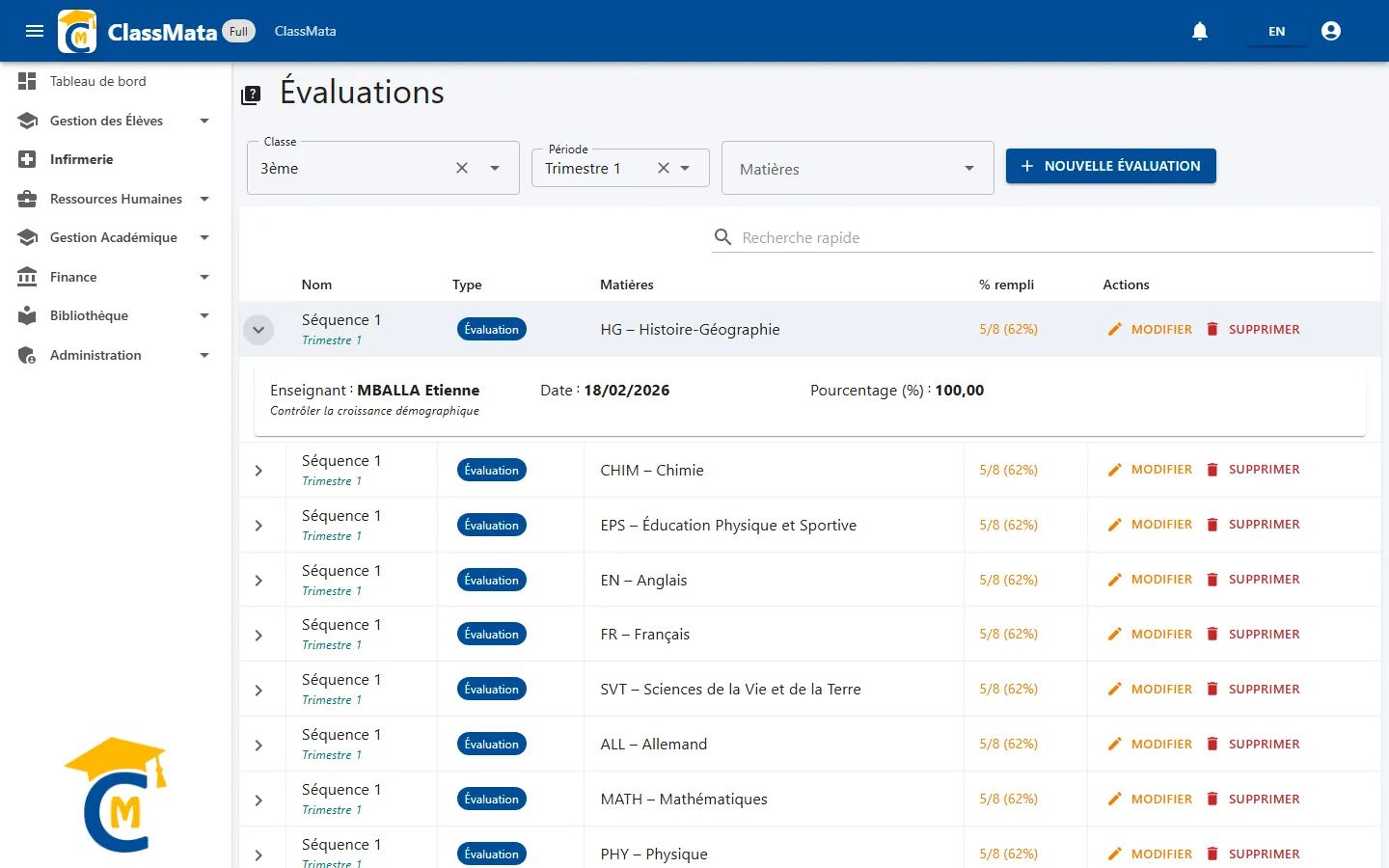Open user account profile icon
1389x868 pixels.
pyautogui.click(x=1331, y=31)
